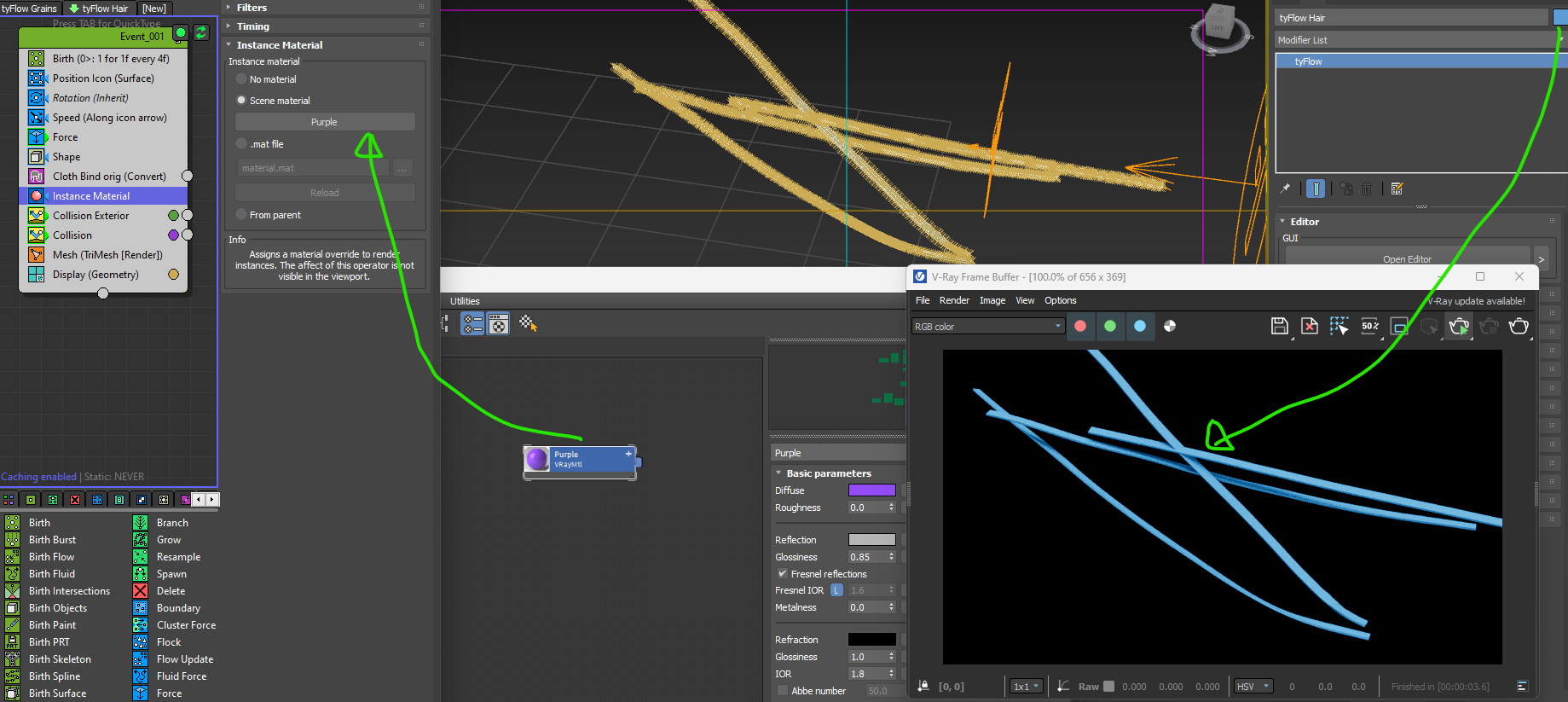Select the No material radio button
Image resolution: width=1568 pixels, height=702 pixels.
[x=241, y=79]
